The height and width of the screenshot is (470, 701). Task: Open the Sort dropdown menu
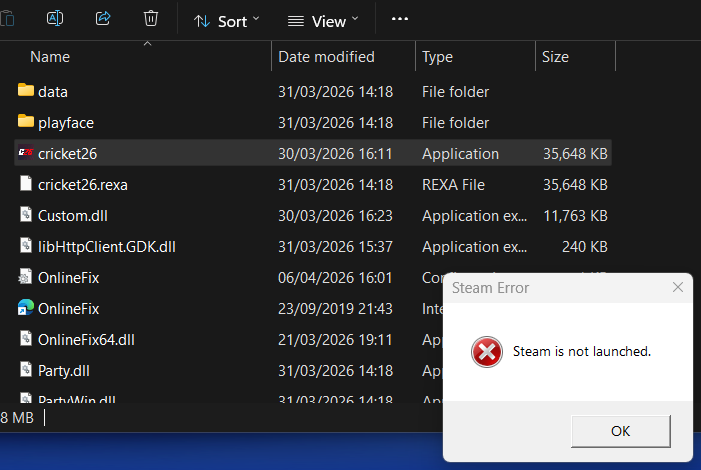pos(226,21)
